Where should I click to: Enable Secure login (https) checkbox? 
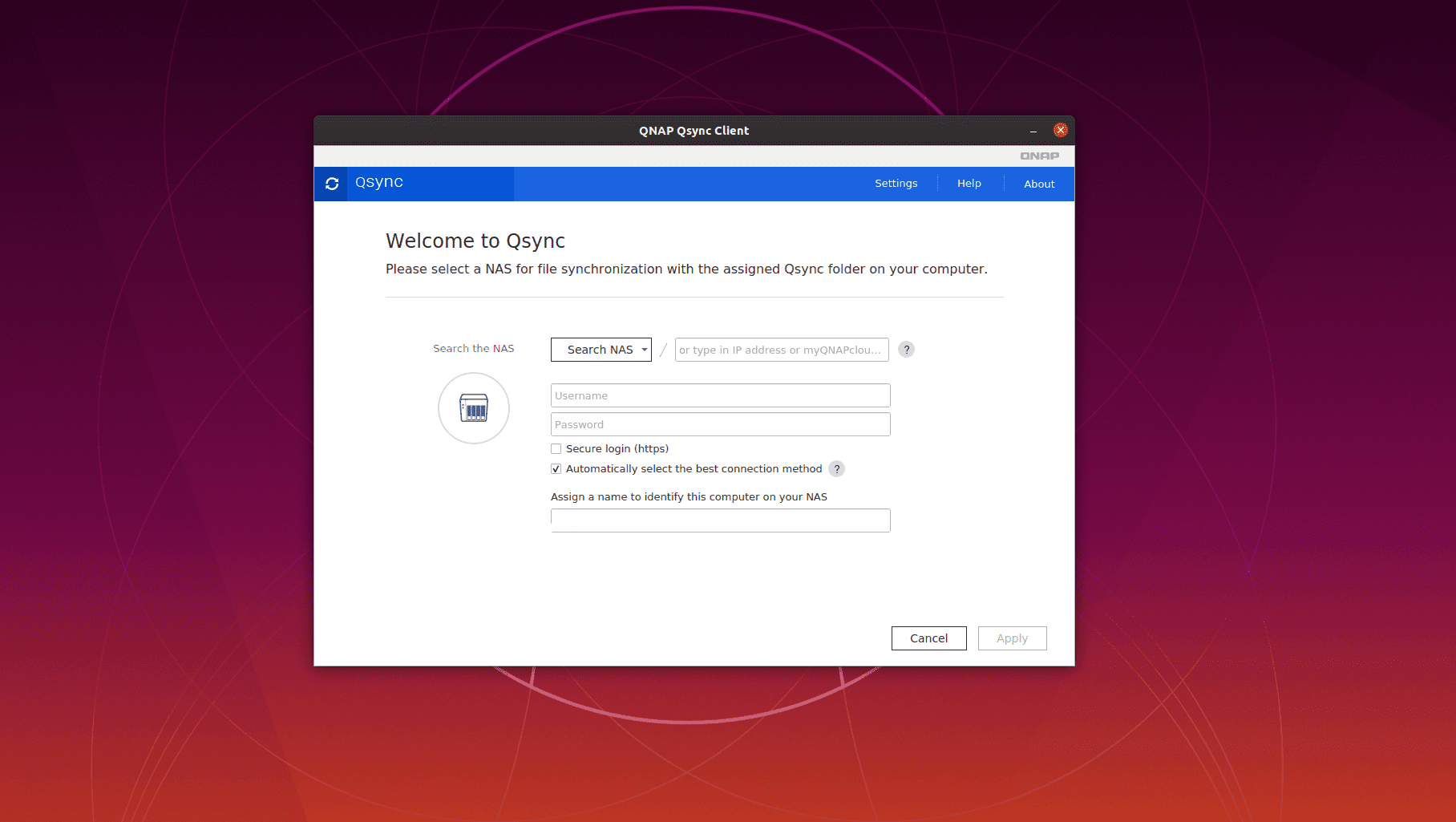pos(556,449)
